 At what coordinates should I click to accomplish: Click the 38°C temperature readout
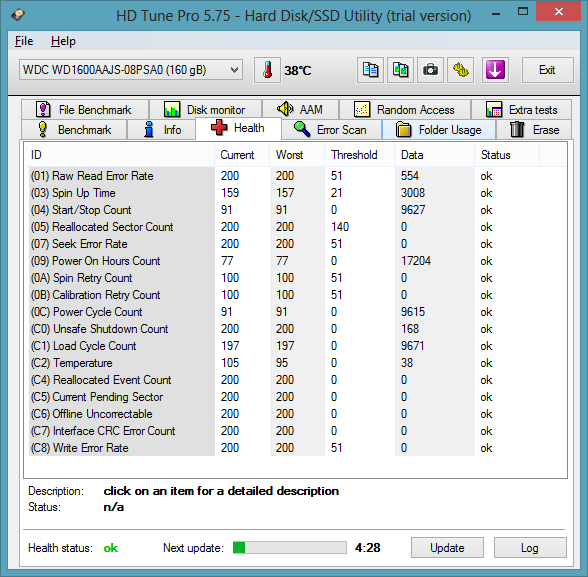[x=297, y=70]
